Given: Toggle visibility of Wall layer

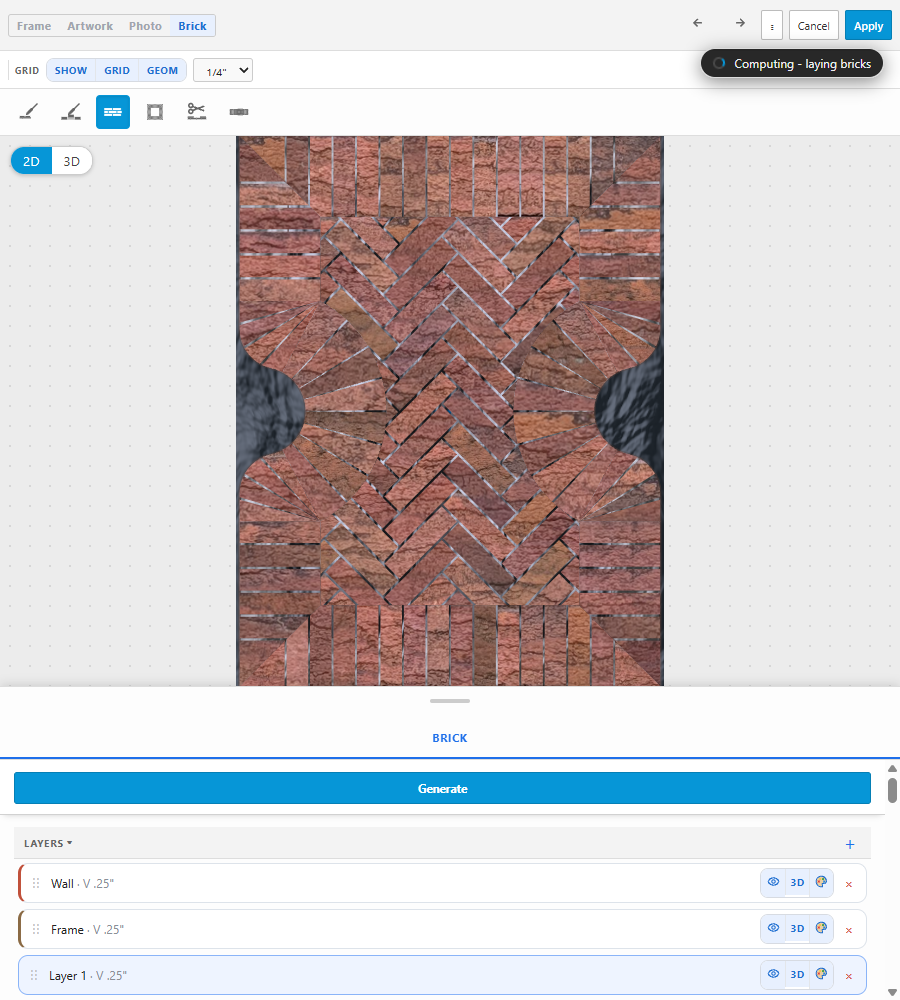Looking at the screenshot, I should point(773,882).
